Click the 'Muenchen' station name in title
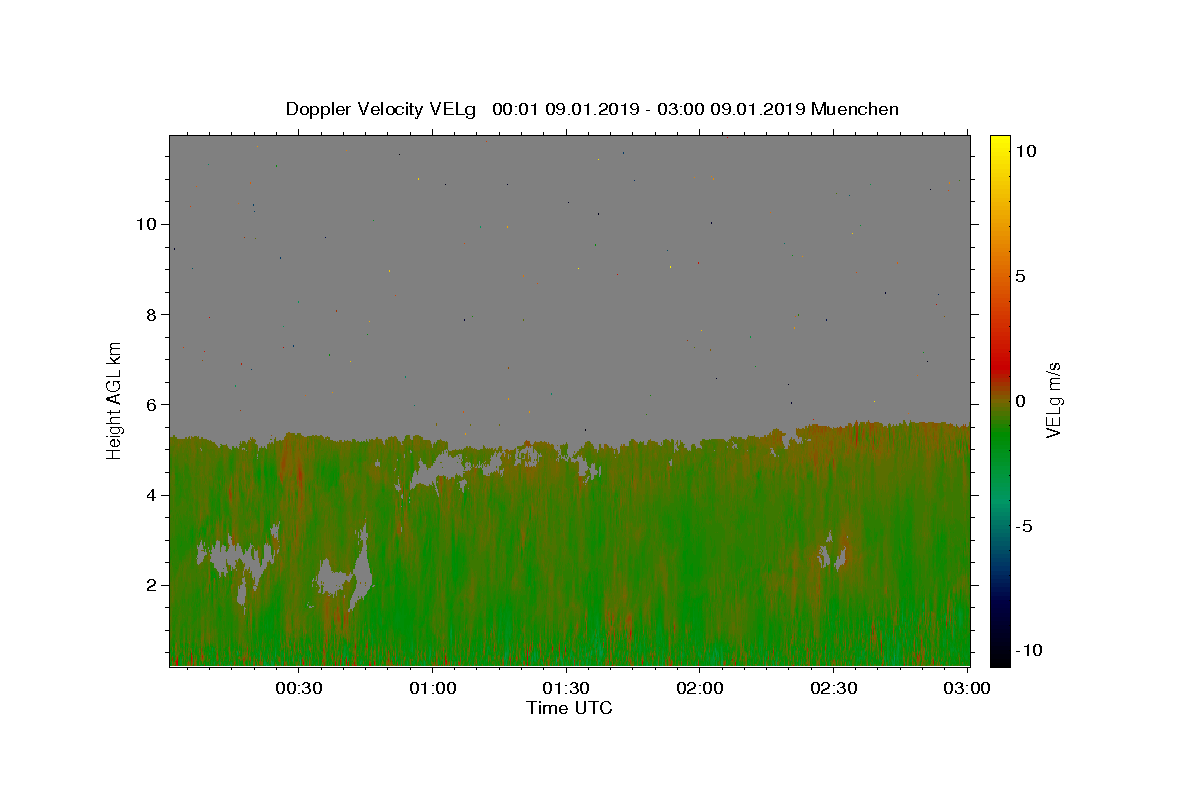 [x=855, y=109]
